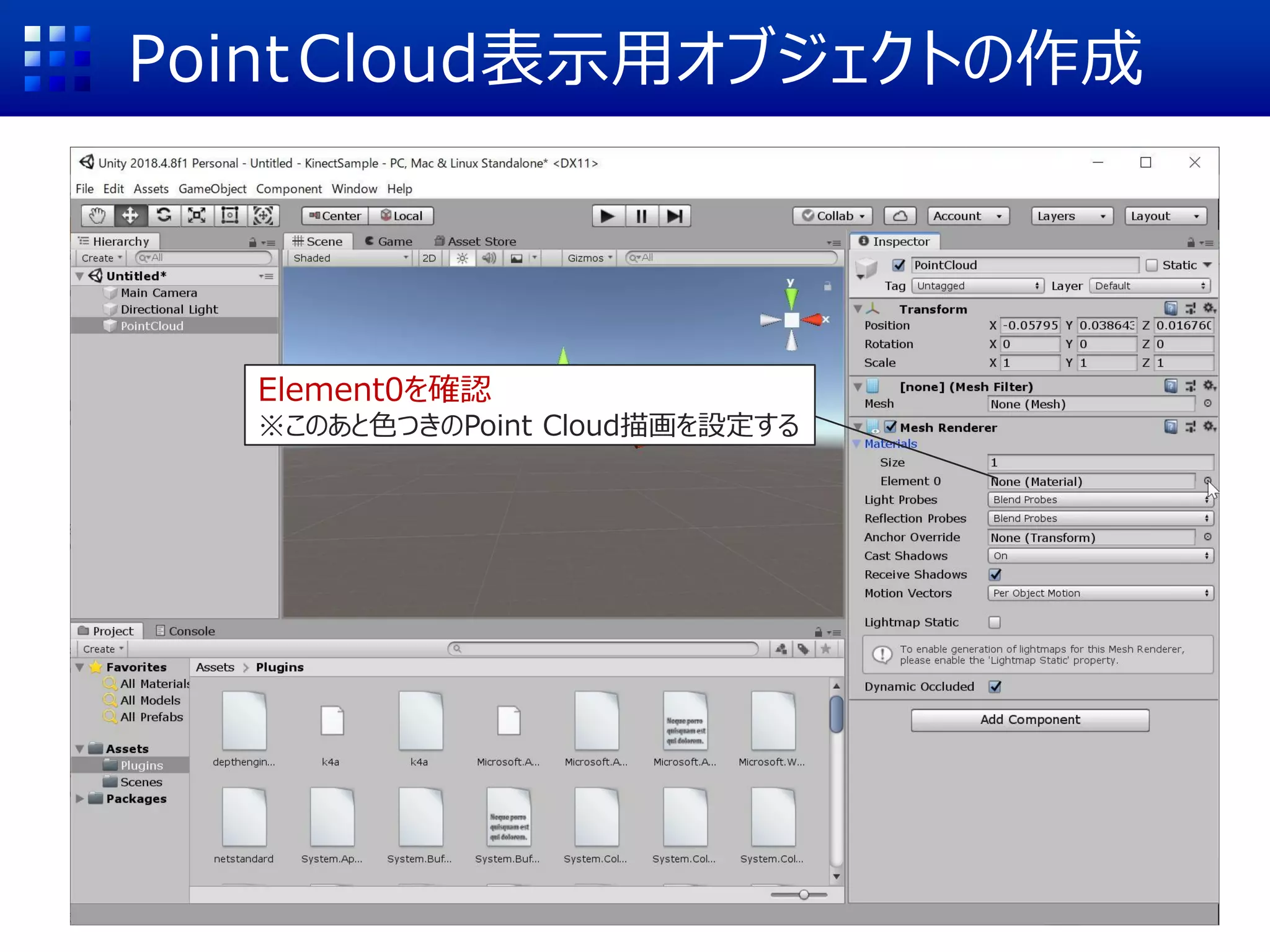This screenshot has height=952, width=1270.
Task: Switch to the Game tab
Action: (388, 242)
